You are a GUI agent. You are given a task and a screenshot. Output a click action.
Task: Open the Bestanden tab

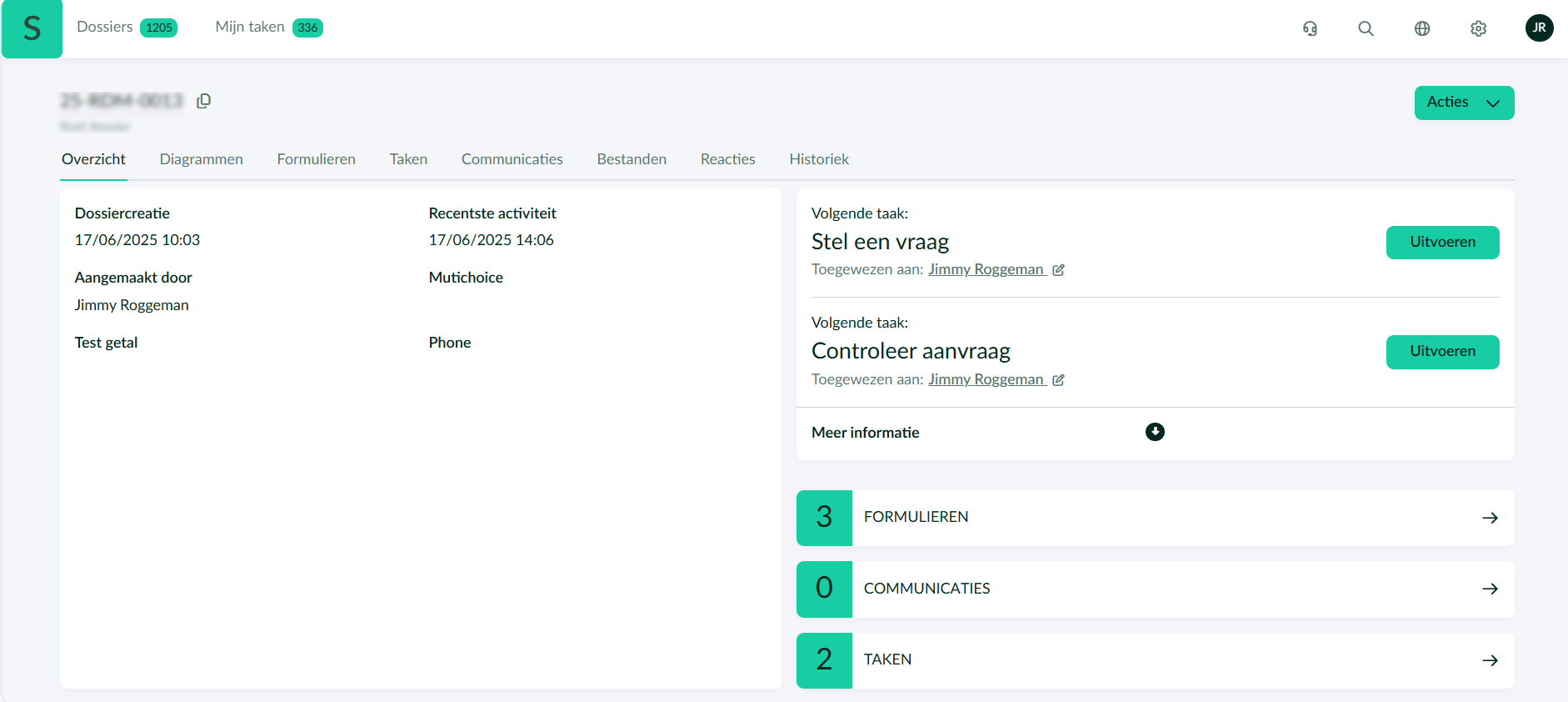point(631,159)
